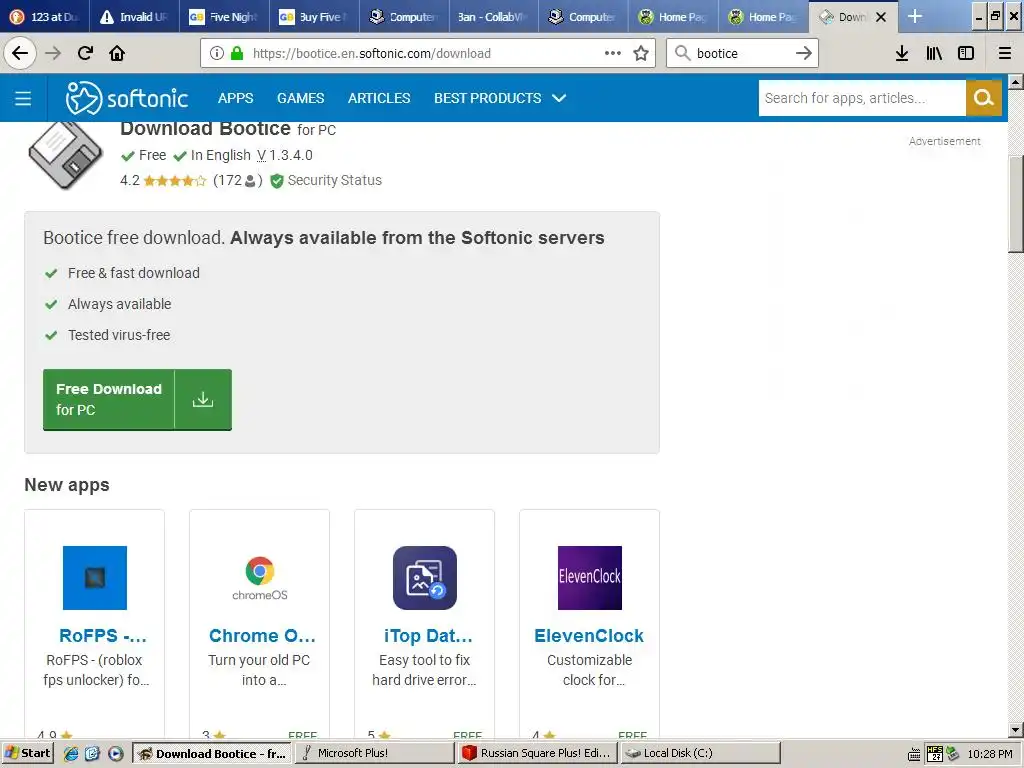This screenshot has height=768, width=1024.
Task: Go to the browser home page
Action: tap(117, 53)
